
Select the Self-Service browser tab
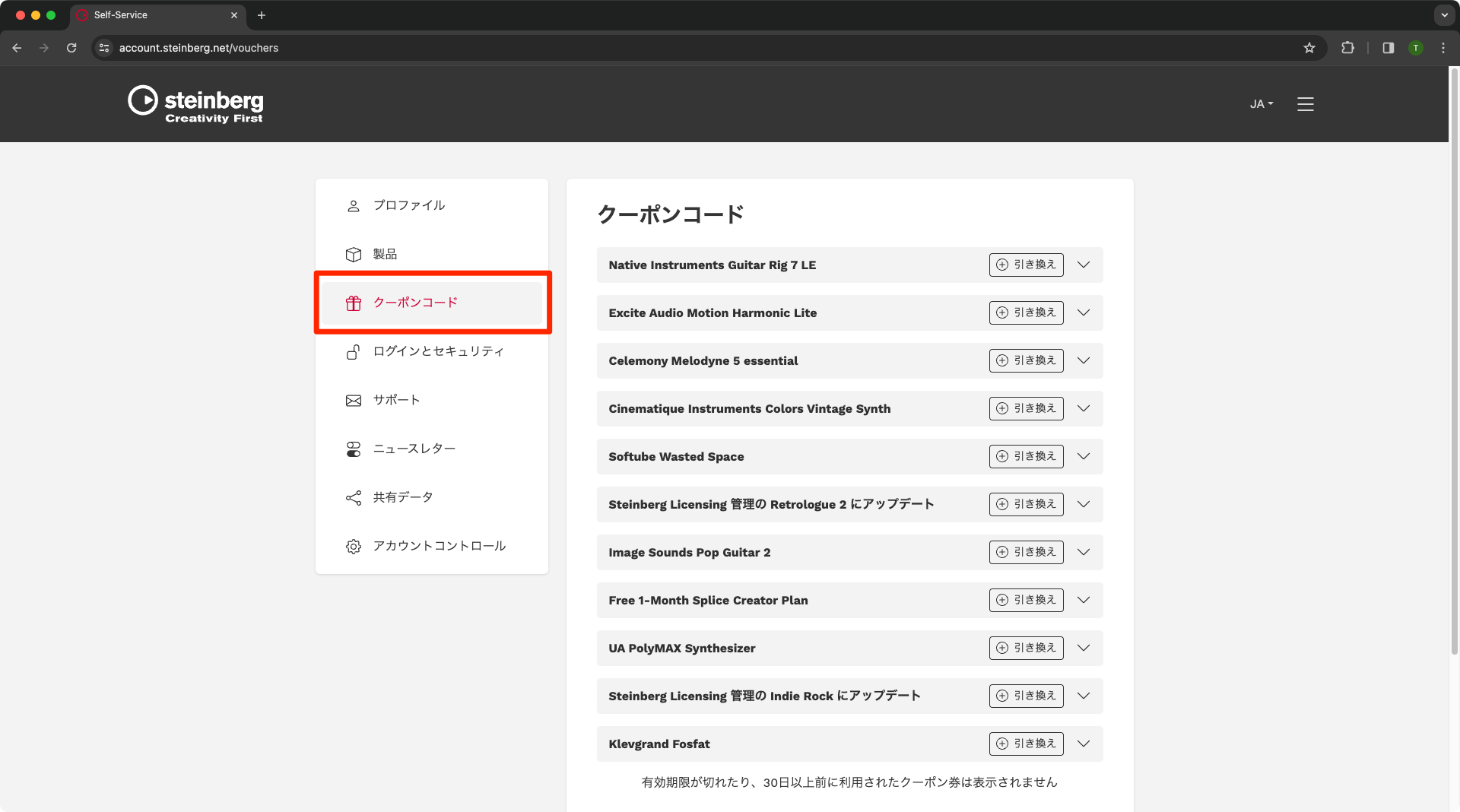[x=157, y=15]
